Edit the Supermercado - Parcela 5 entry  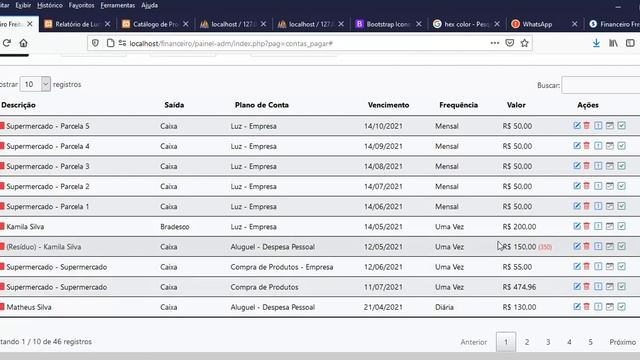click(577, 126)
